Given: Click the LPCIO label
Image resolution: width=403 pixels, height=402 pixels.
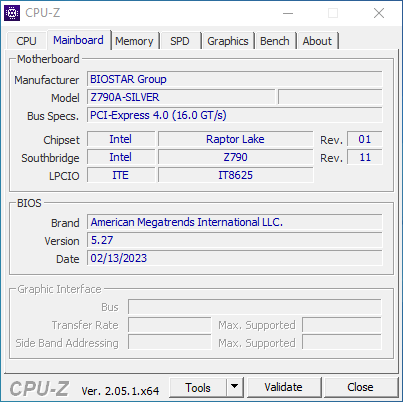Looking at the screenshot, I should pyautogui.click(x=64, y=176).
